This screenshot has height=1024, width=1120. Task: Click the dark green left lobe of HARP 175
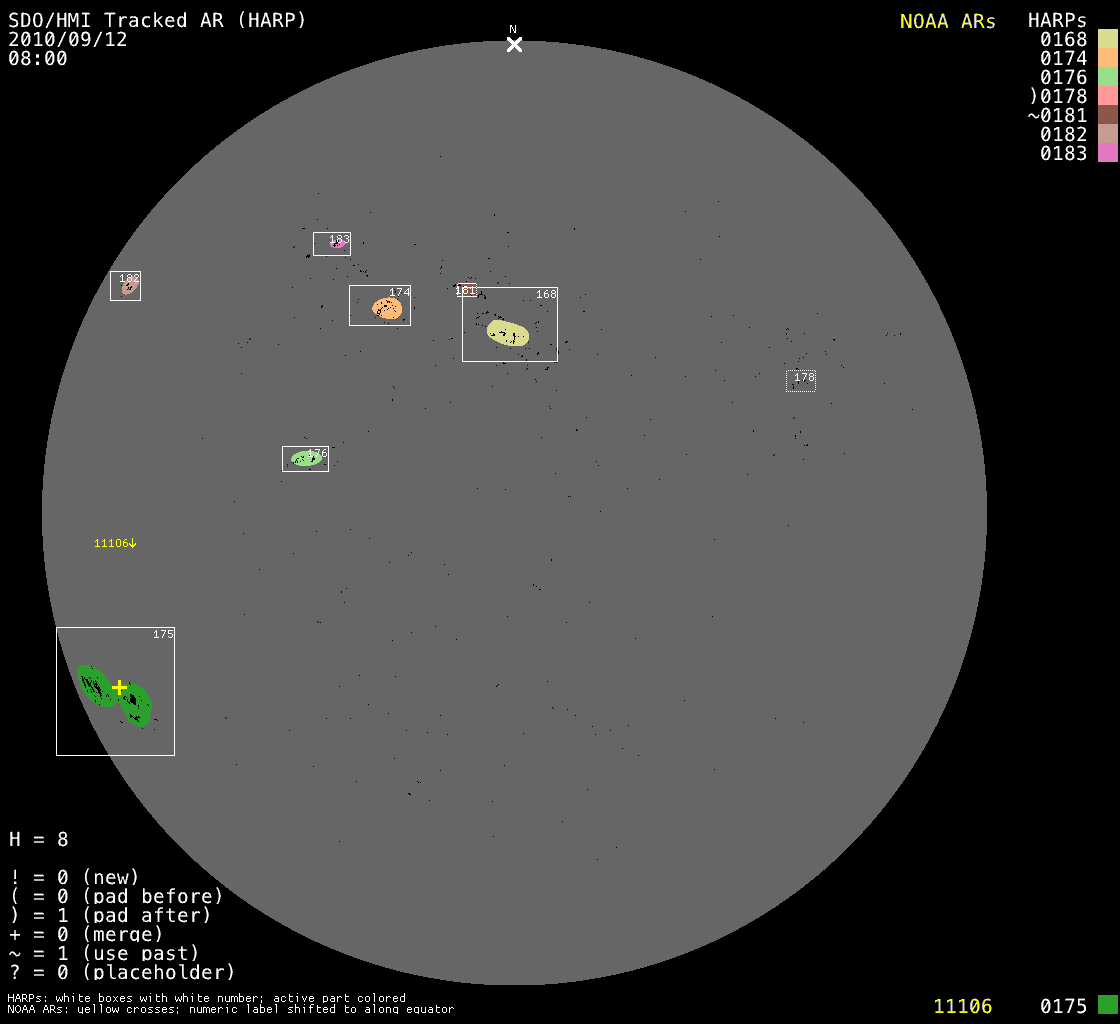[x=95, y=685]
